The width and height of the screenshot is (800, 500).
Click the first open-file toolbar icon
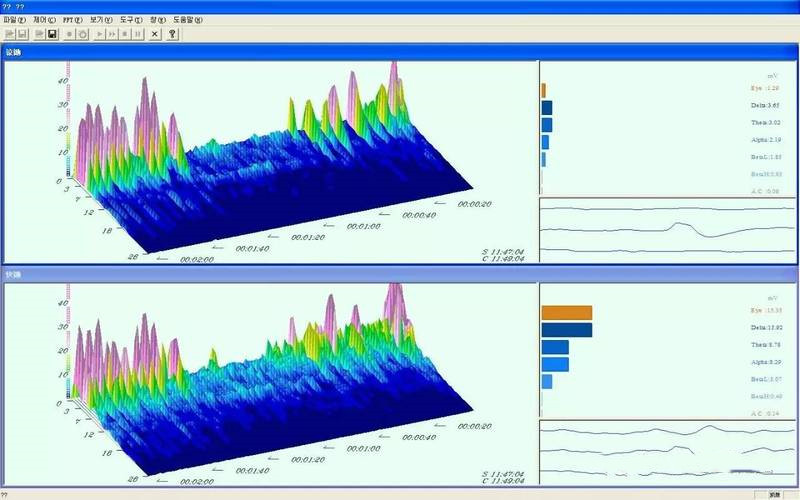(10, 34)
